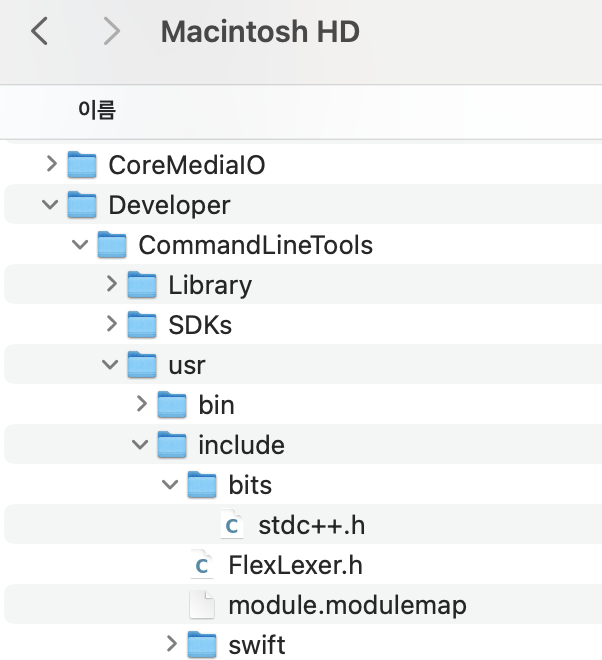Select the swift row name
This screenshot has width=602, height=660.
coord(257,645)
